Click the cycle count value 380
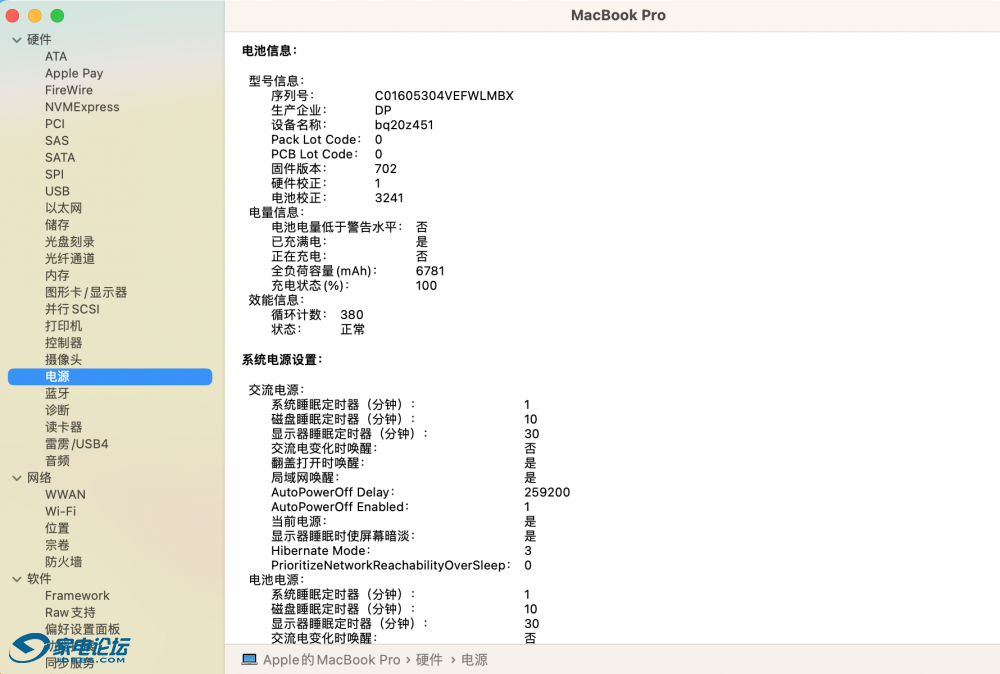Screen dimensions: 1000x674 [x=351, y=315]
